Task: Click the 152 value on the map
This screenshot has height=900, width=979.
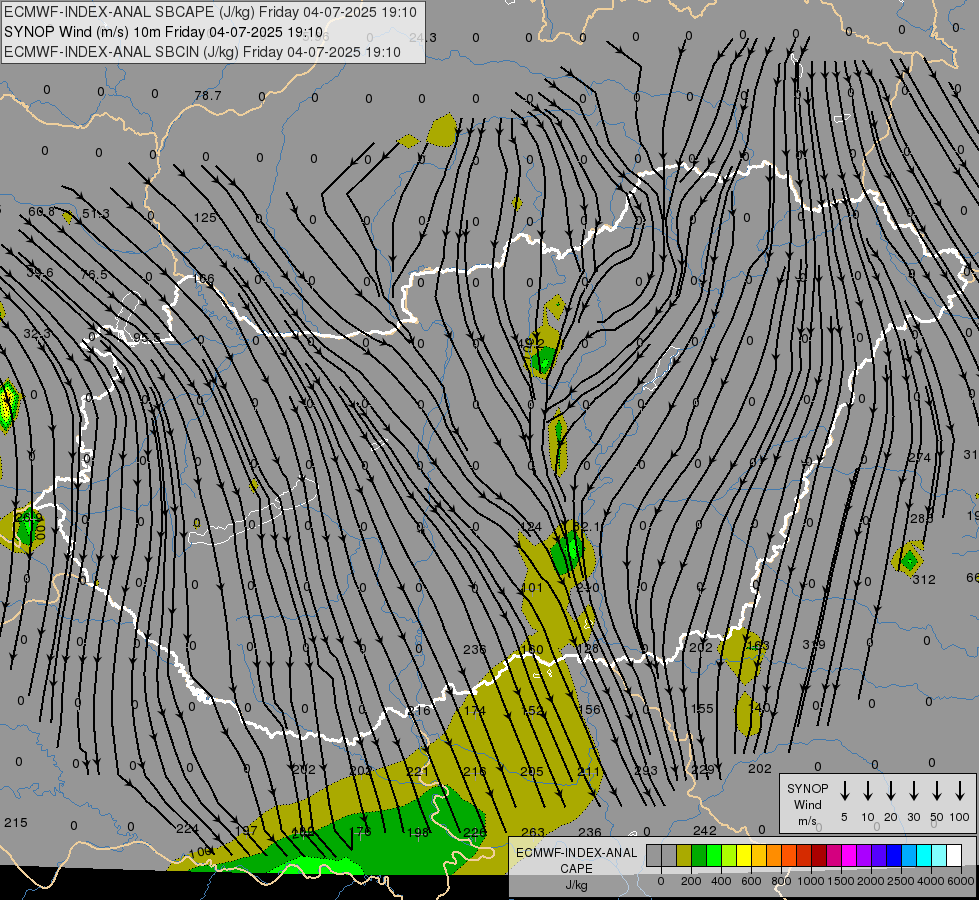Action: pyautogui.click(x=532, y=710)
